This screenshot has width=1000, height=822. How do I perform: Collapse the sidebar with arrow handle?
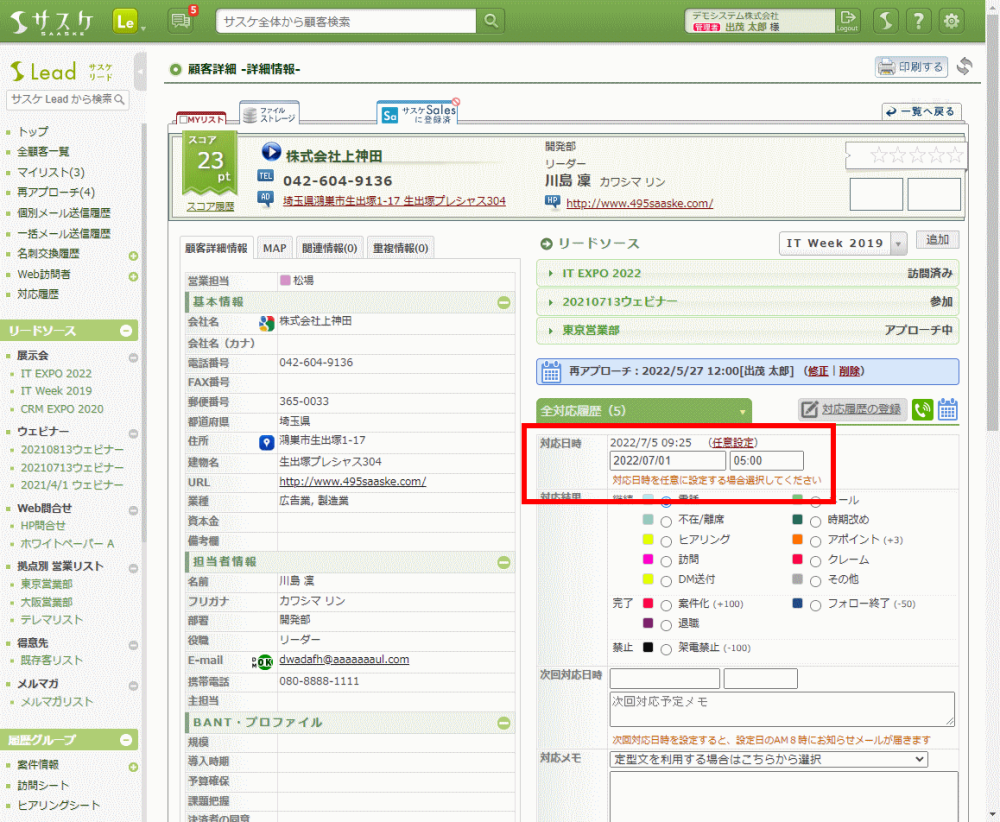140,72
